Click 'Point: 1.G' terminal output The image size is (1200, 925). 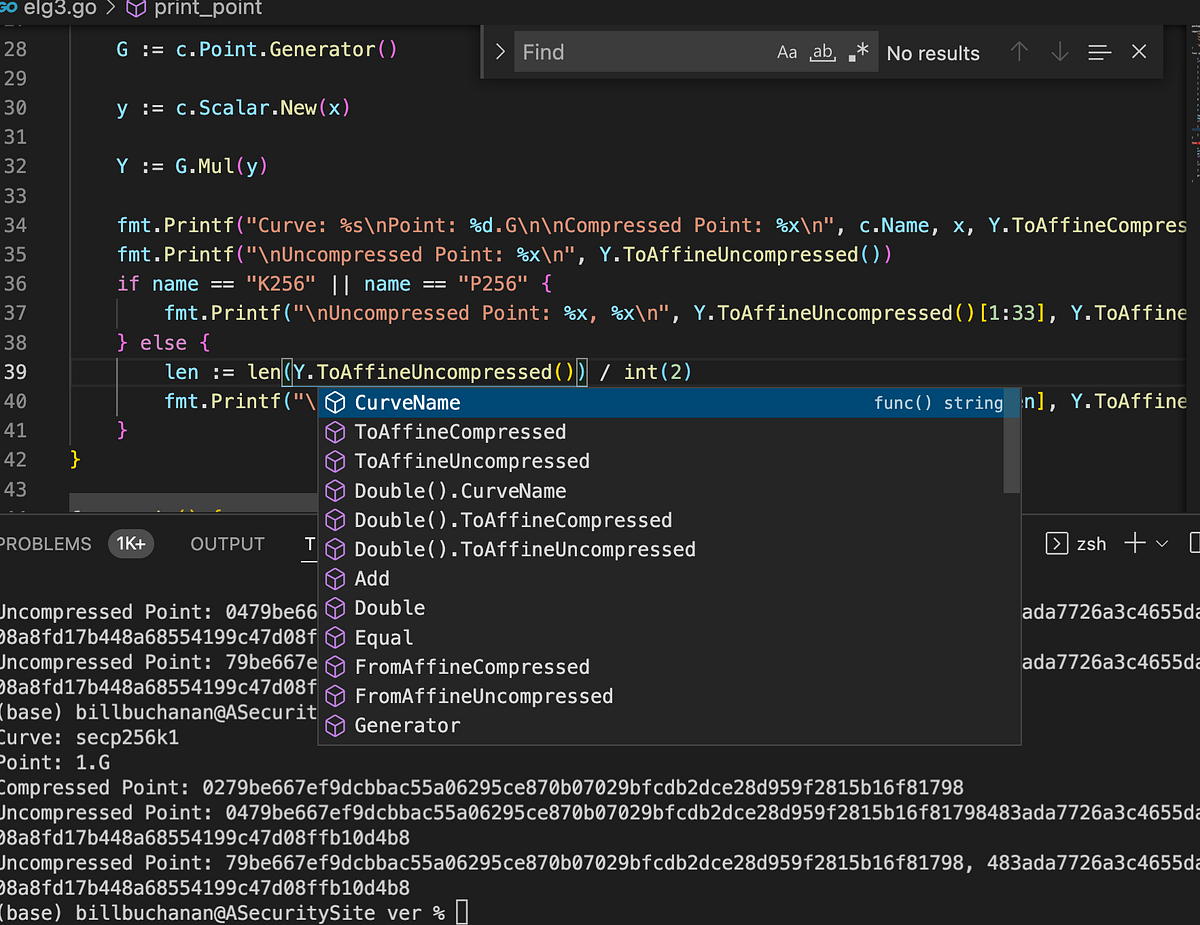tap(55, 763)
